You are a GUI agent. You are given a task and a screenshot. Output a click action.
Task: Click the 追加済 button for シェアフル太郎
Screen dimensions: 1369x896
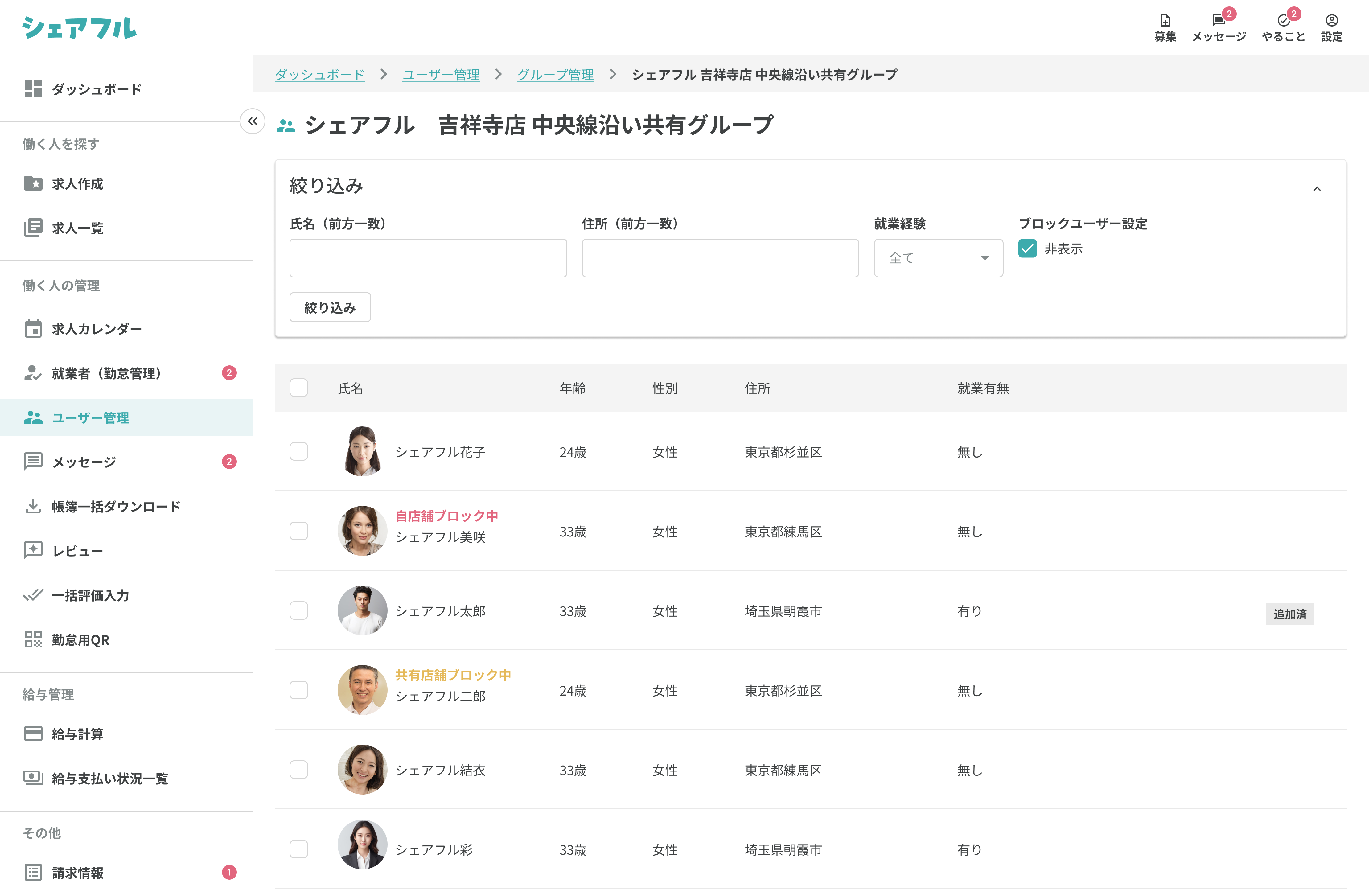click(x=1290, y=614)
